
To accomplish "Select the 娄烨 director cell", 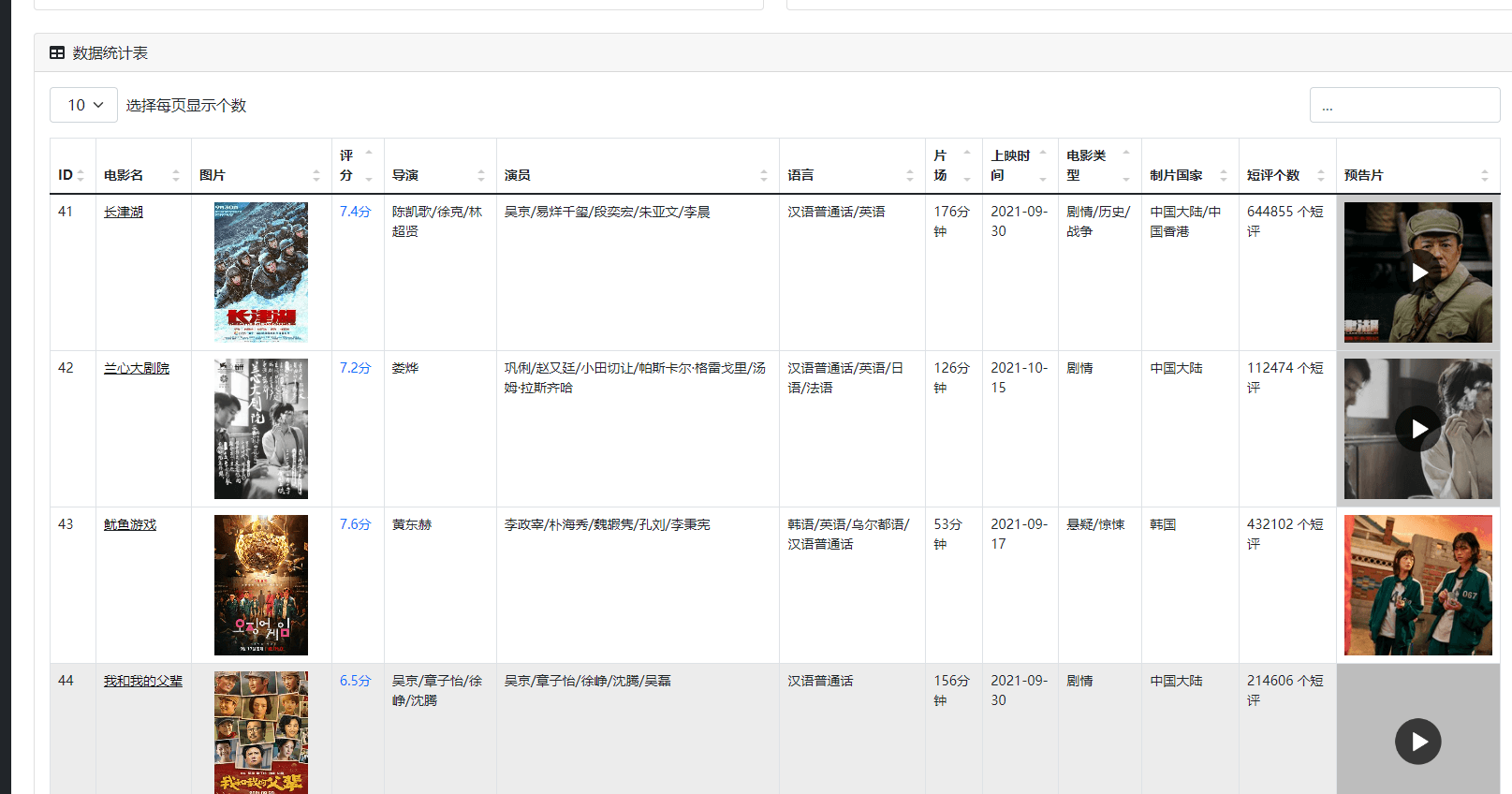I will click(x=440, y=429).
